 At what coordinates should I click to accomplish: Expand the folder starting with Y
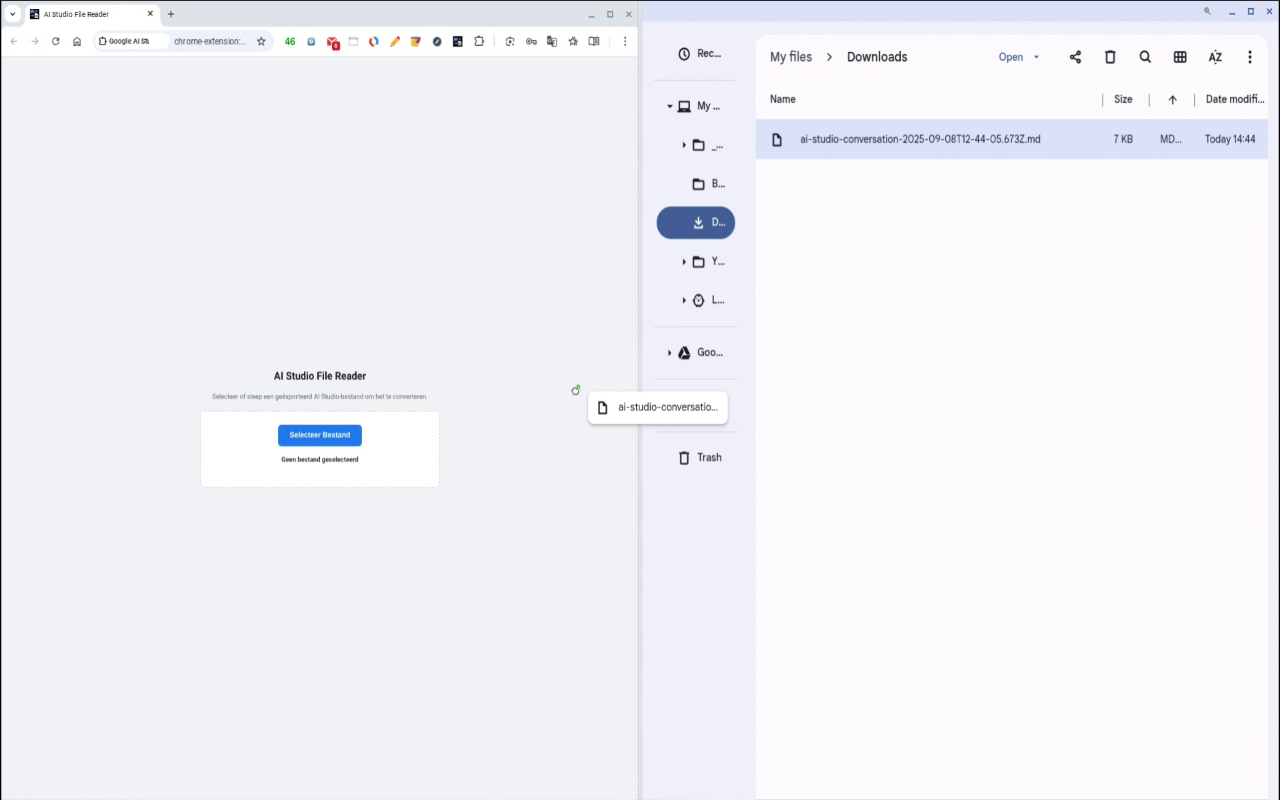pyautogui.click(x=684, y=262)
